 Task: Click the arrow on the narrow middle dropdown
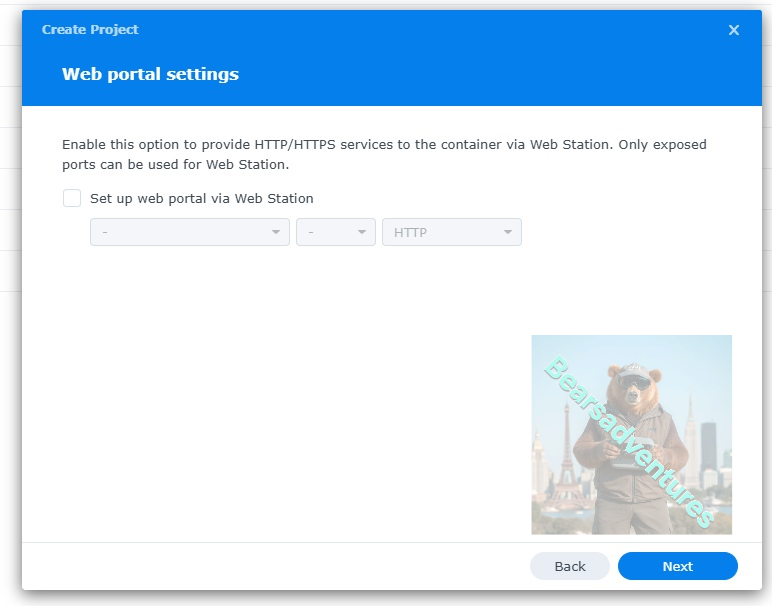click(x=362, y=232)
